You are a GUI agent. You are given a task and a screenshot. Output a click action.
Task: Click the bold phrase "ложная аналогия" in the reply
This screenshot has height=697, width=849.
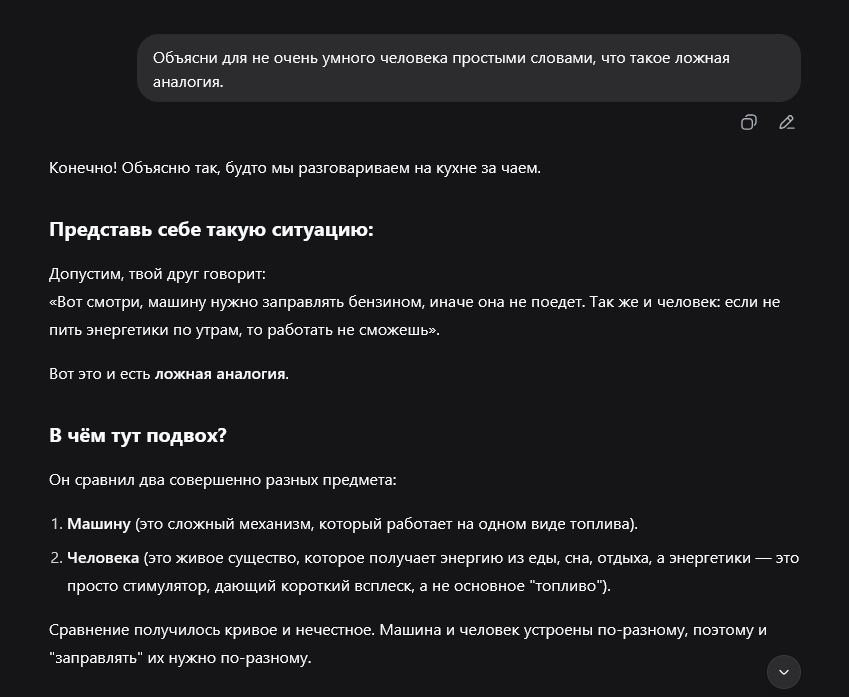[x=220, y=374]
